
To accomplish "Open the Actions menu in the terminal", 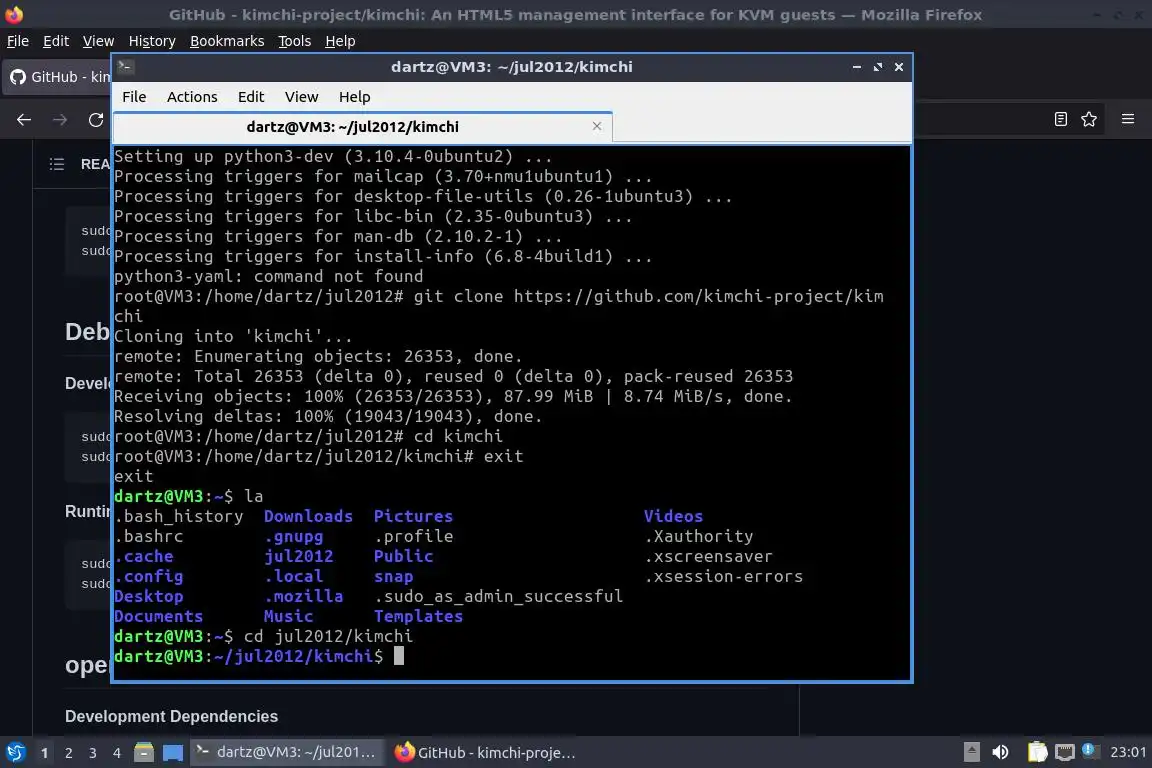I will pyautogui.click(x=192, y=97).
